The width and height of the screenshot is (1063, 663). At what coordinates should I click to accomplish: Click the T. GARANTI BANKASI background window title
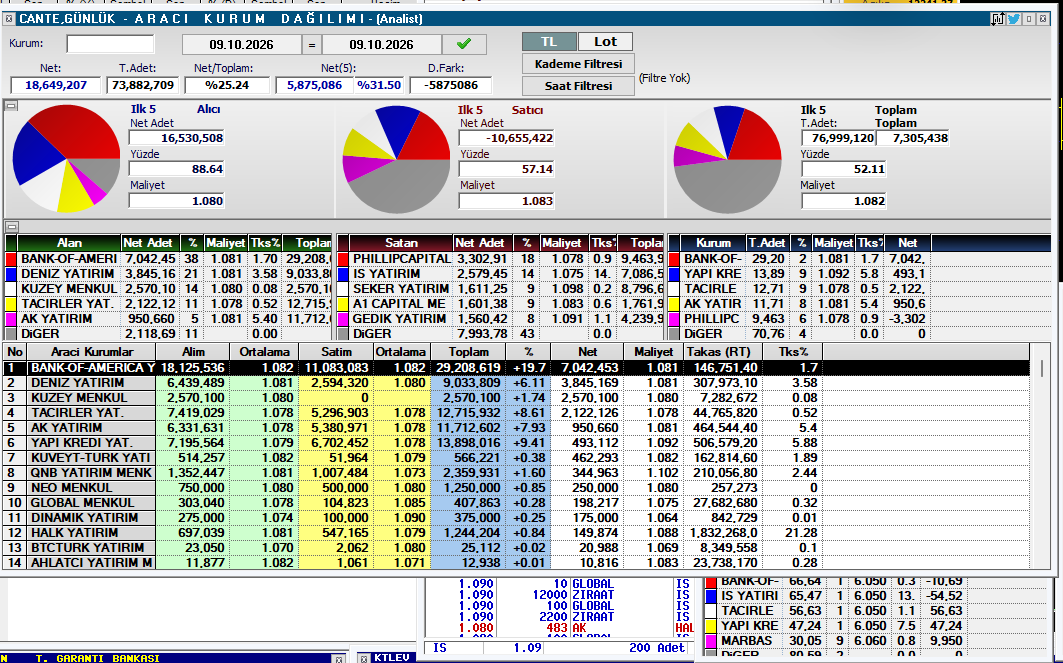(x=98, y=658)
